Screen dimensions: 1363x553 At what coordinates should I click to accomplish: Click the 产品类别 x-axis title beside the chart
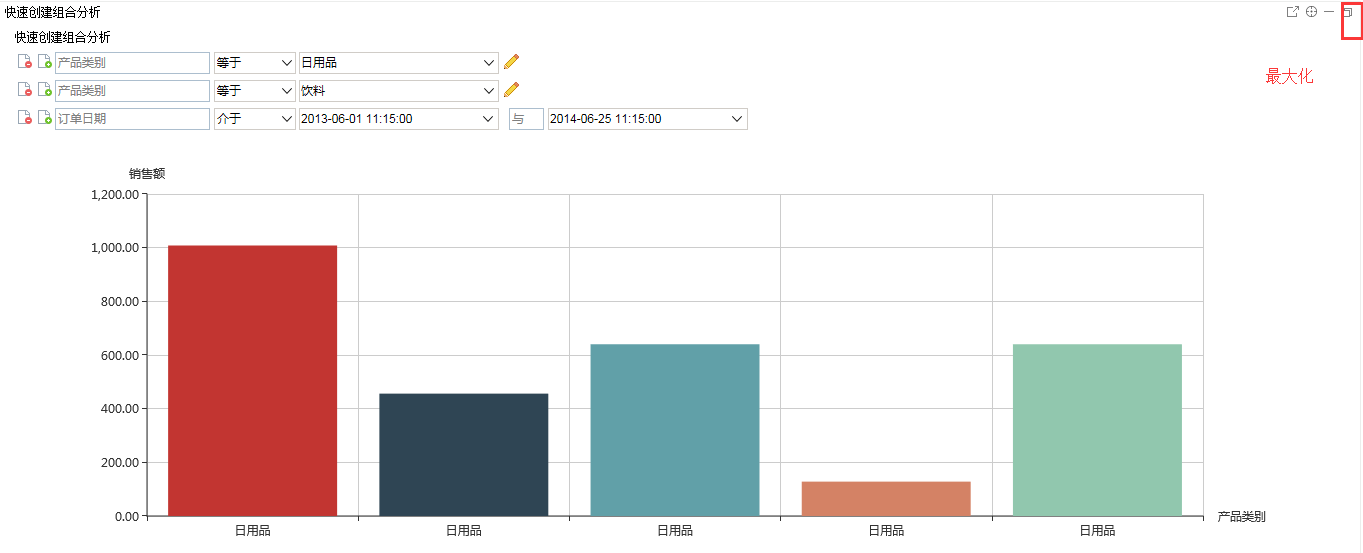point(1241,516)
